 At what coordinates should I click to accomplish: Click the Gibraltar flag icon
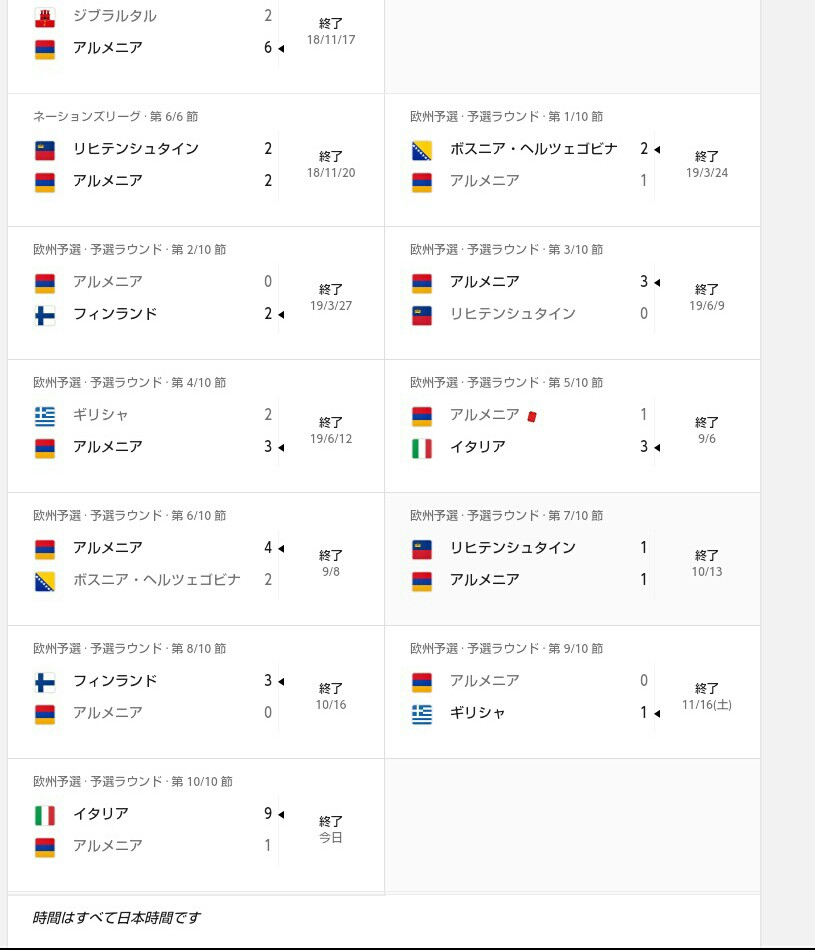(x=45, y=18)
